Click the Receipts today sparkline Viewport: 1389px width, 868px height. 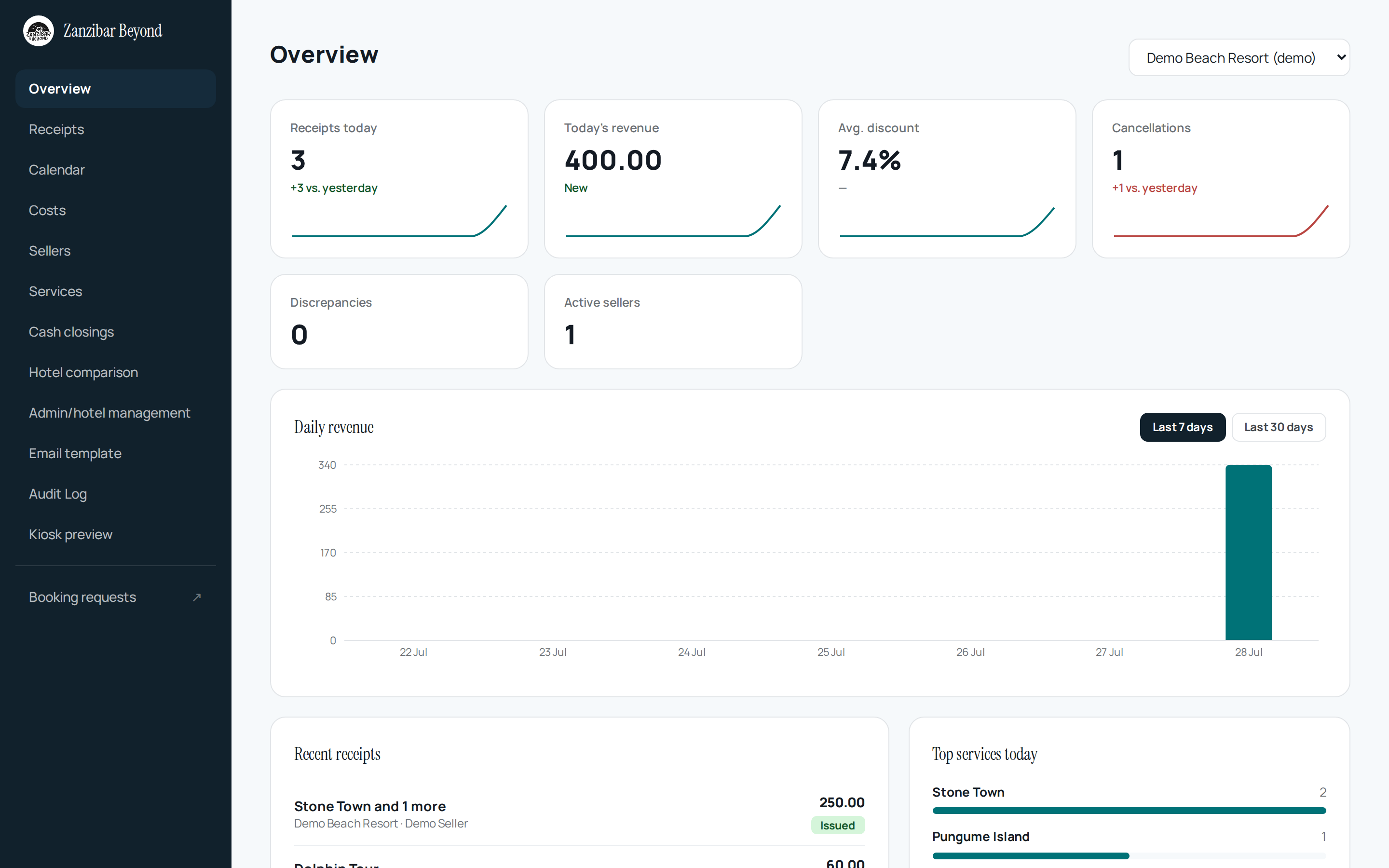(399, 221)
